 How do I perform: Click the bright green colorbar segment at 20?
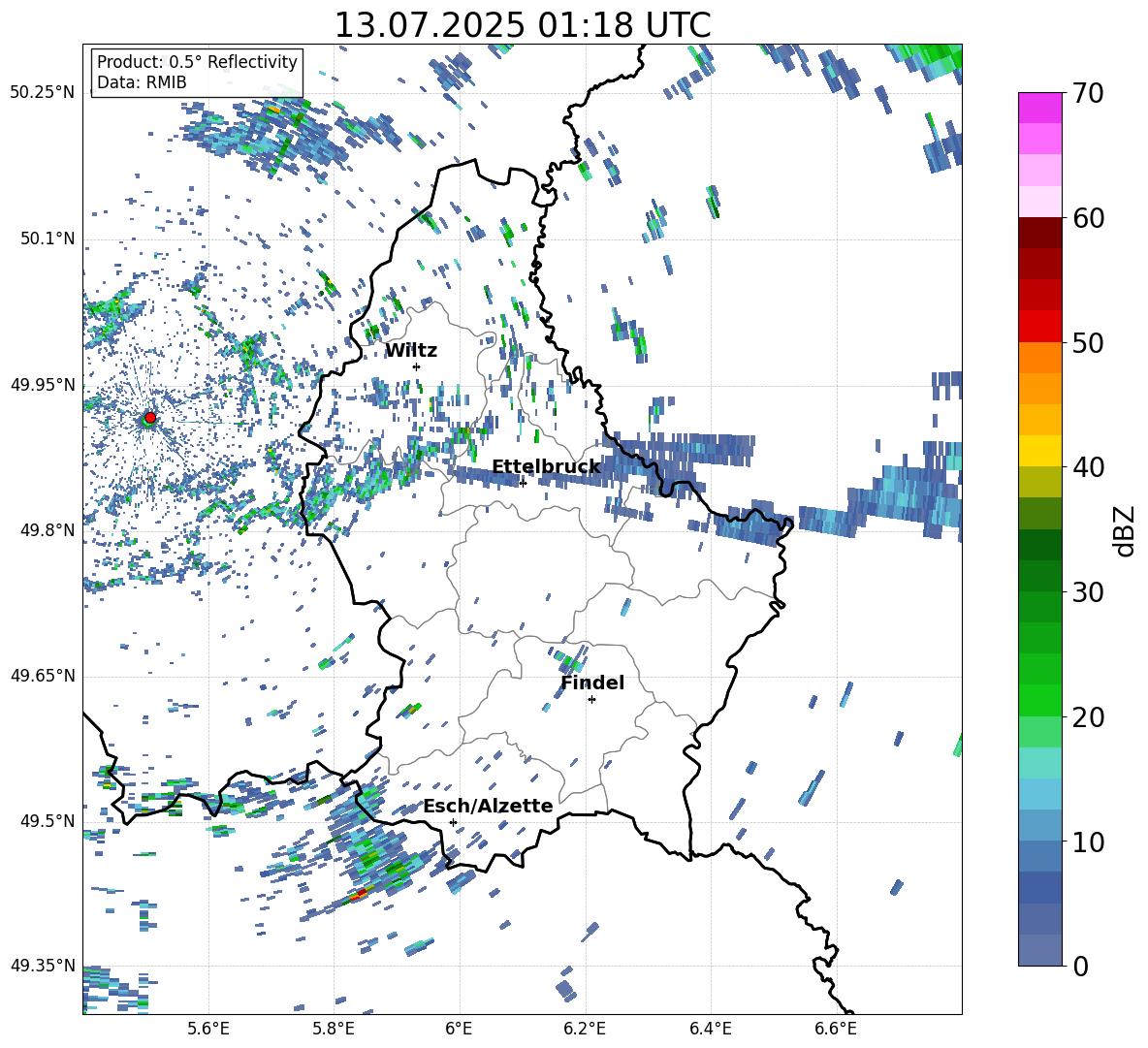pyautogui.click(x=1039, y=700)
